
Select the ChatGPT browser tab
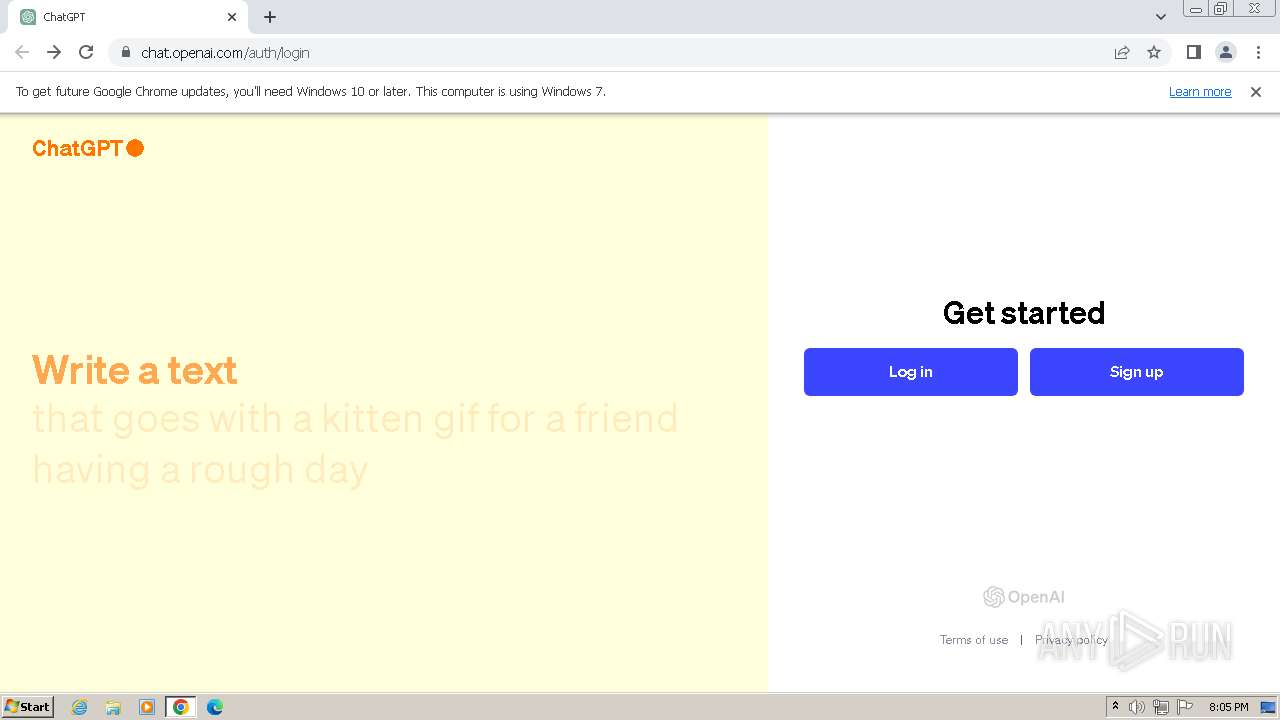coord(128,17)
